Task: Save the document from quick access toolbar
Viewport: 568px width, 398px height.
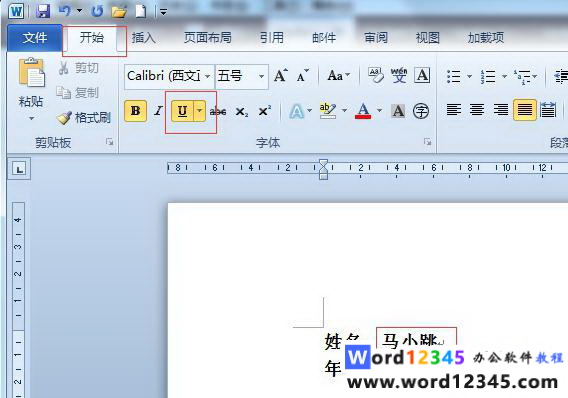Action: tap(43, 11)
